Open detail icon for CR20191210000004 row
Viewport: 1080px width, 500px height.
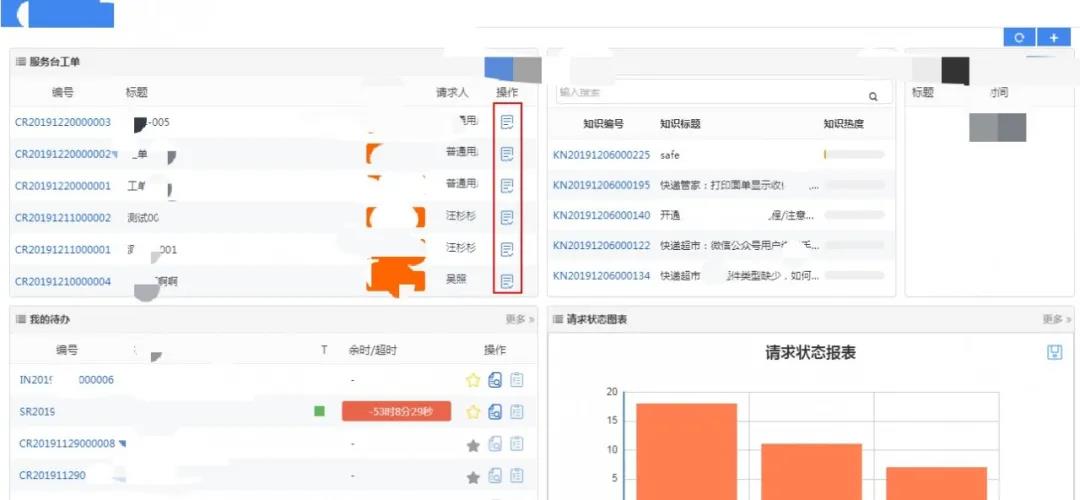pos(507,281)
